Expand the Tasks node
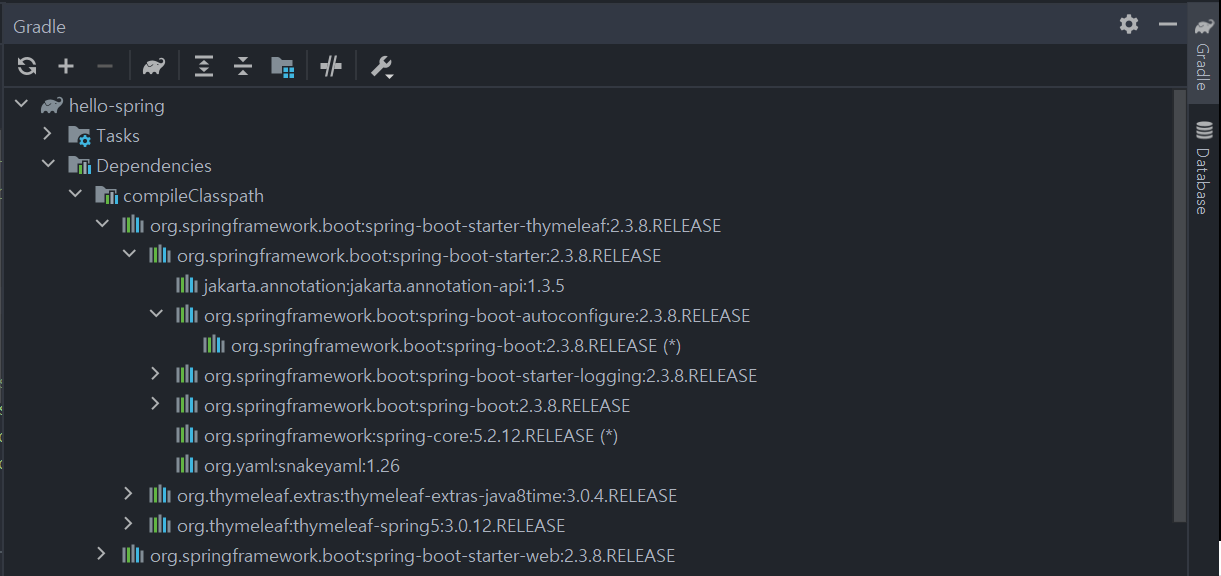 point(47,134)
